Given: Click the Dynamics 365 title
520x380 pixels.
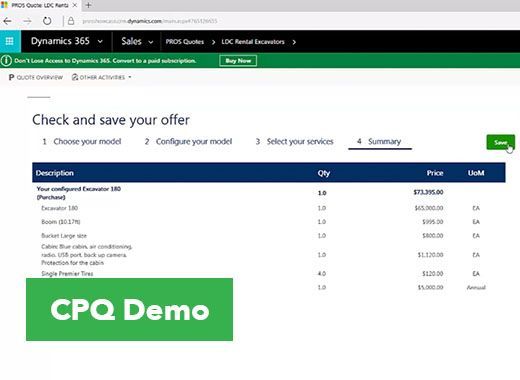Looking at the screenshot, I should click(60, 41).
